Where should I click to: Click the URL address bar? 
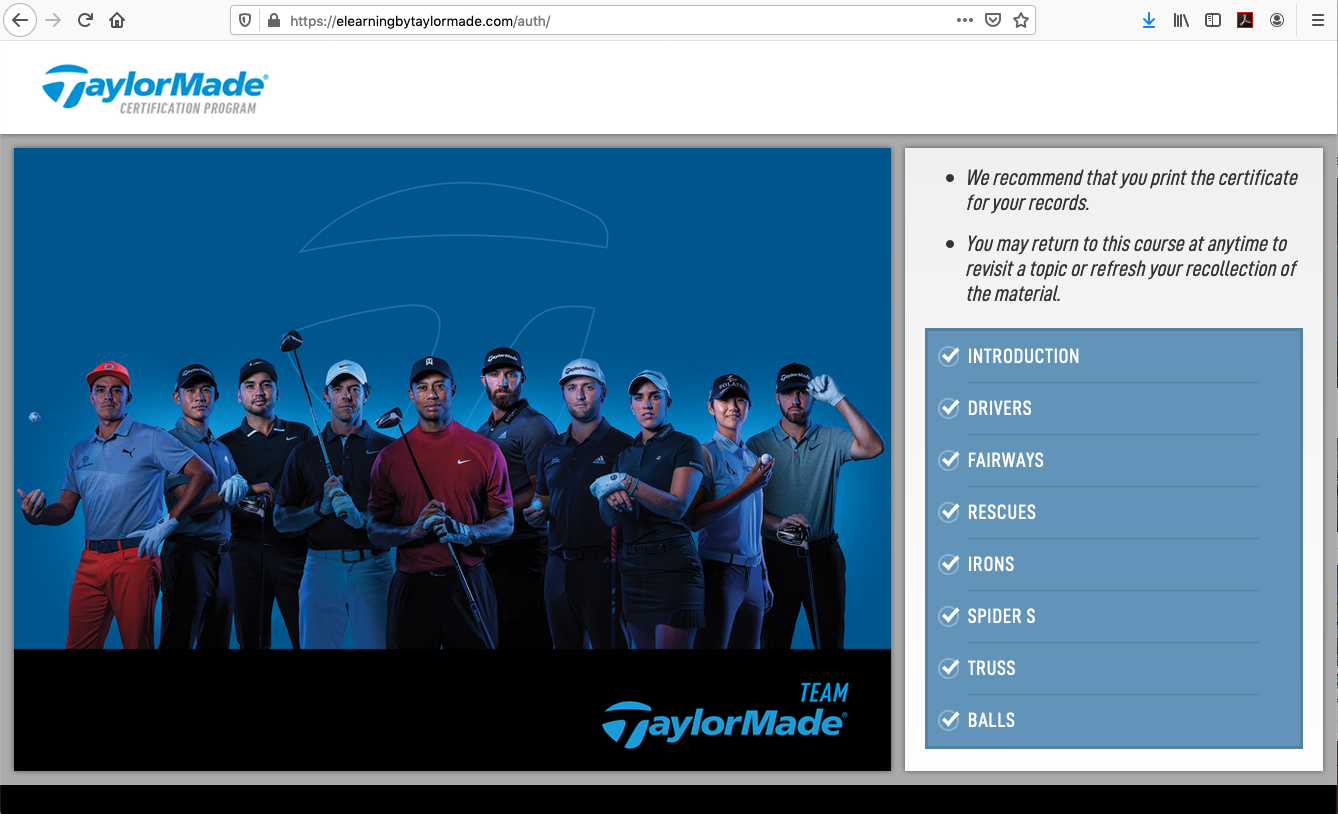[600, 20]
